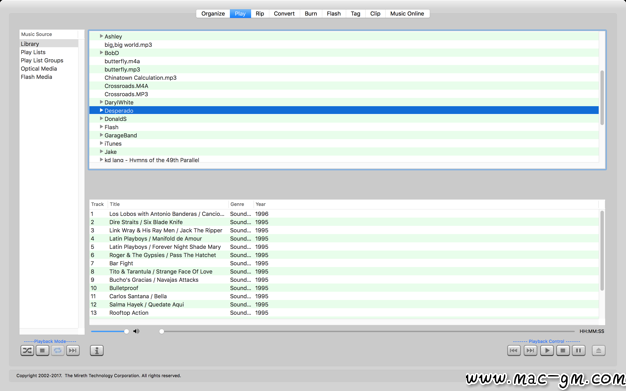Select stop-after-track playback mode button
626x391 pixels.
(x=42, y=351)
